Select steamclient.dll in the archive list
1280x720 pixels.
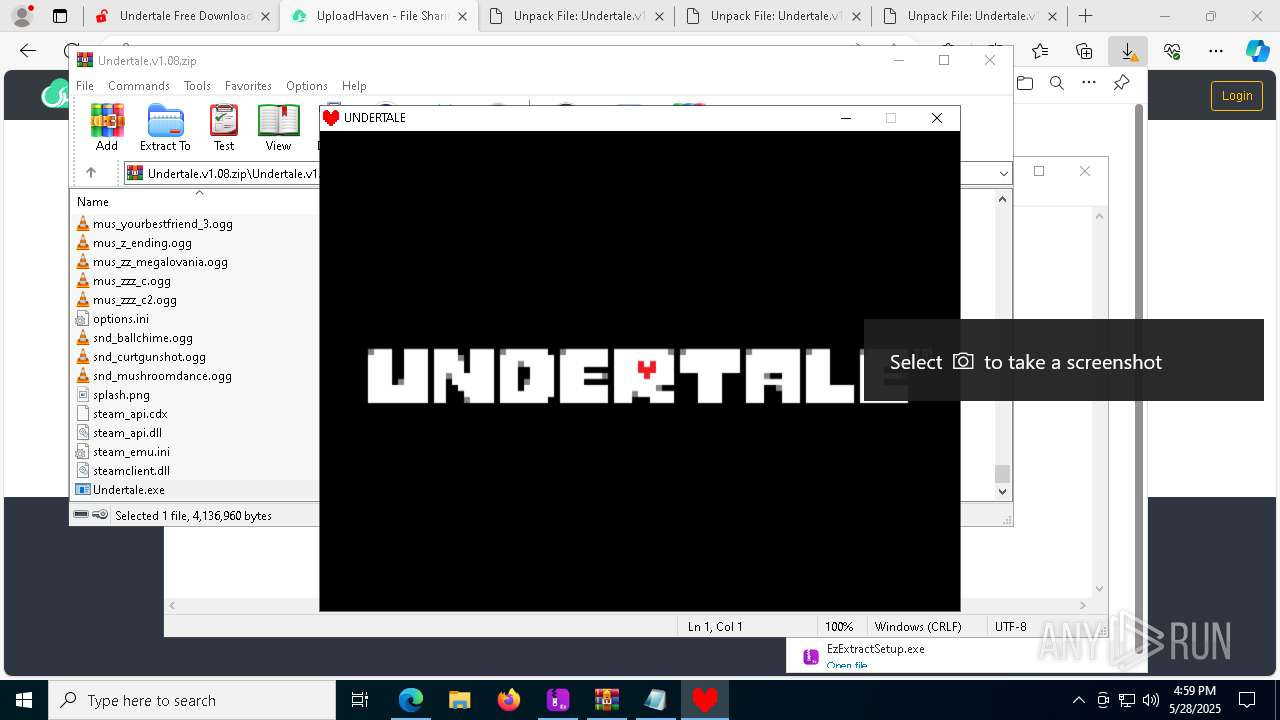(x=131, y=471)
